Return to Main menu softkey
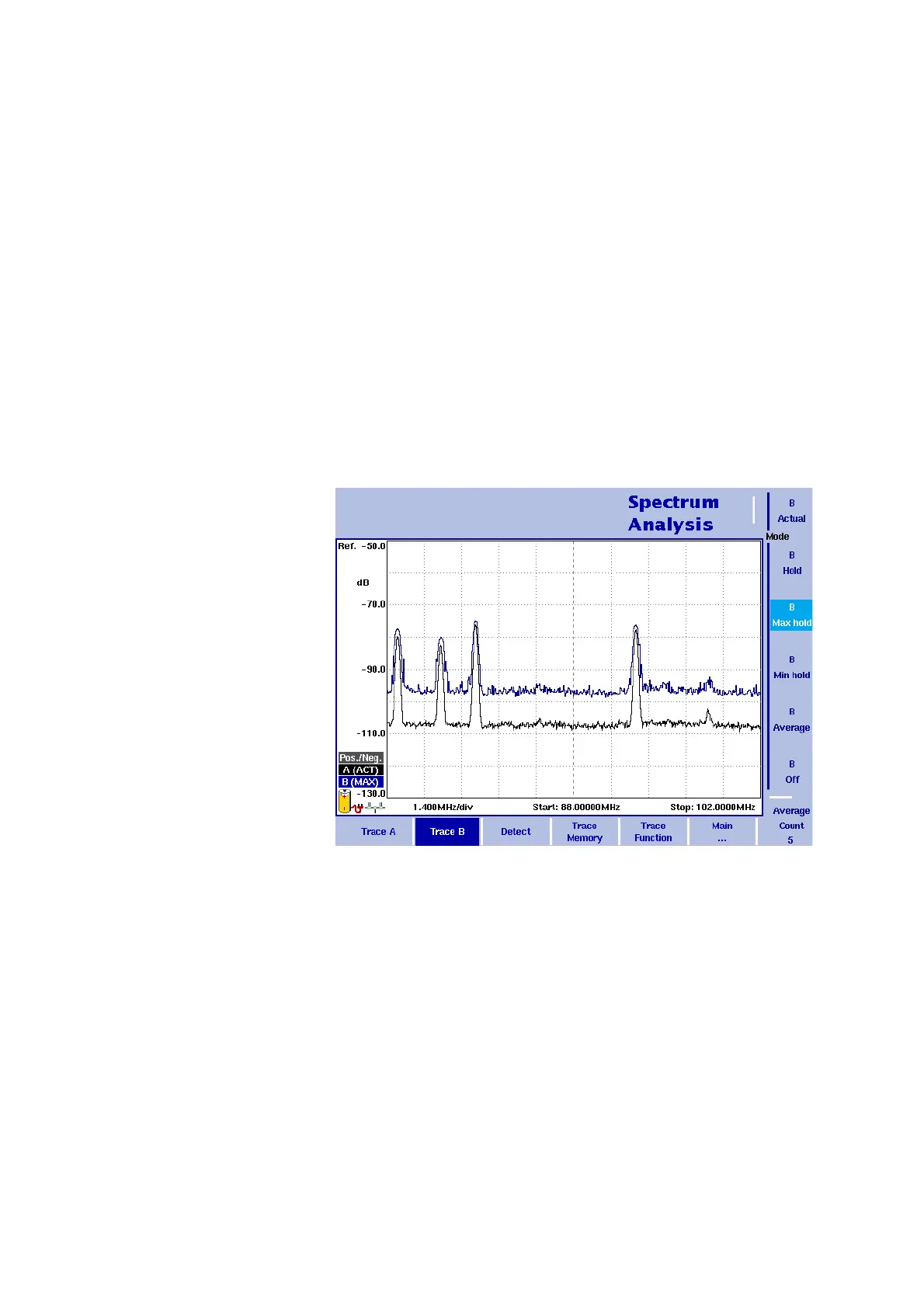This screenshot has width=924, height=1308. (722, 832)
